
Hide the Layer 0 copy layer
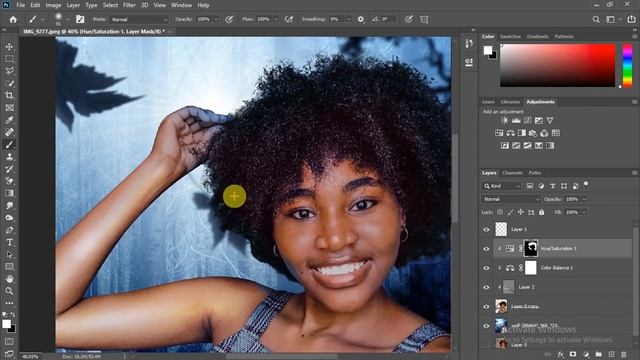pos(486,307)
